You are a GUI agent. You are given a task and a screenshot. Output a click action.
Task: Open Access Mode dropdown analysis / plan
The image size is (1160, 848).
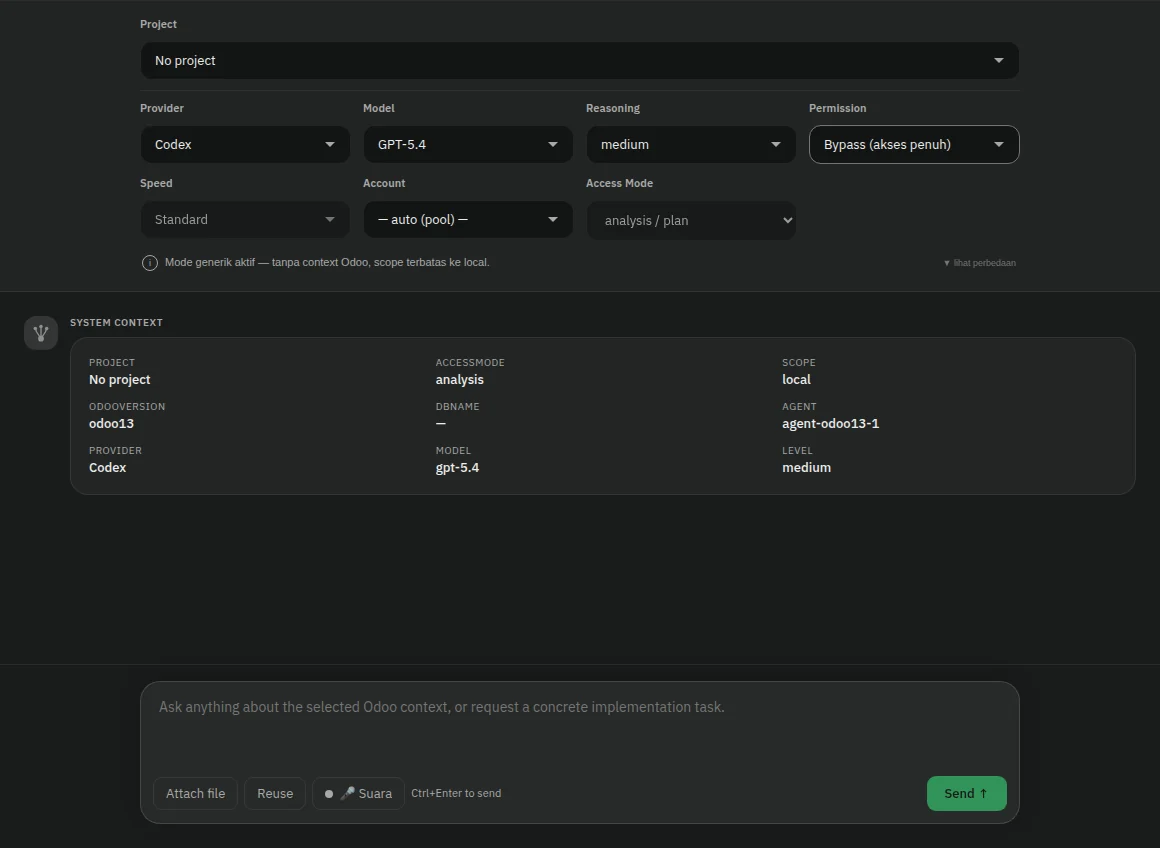click(691, 221)
